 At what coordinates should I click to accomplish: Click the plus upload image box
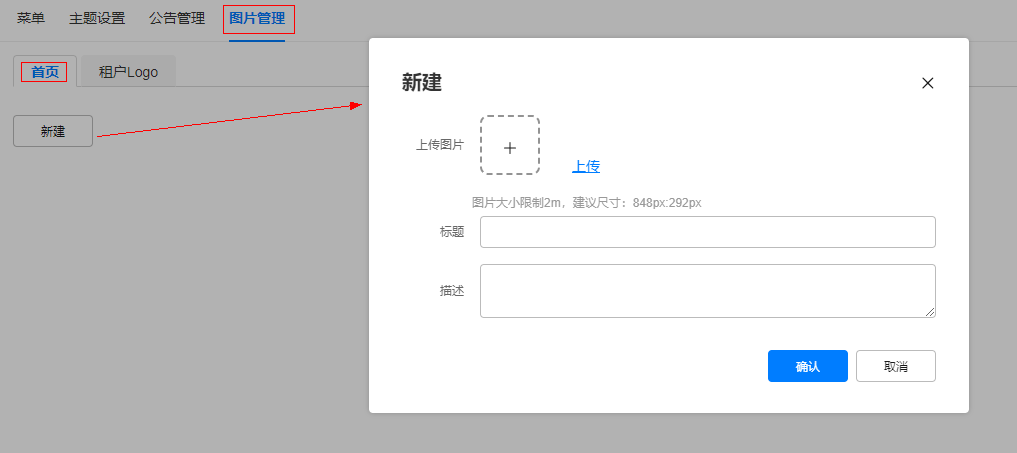tap(510, 145)
